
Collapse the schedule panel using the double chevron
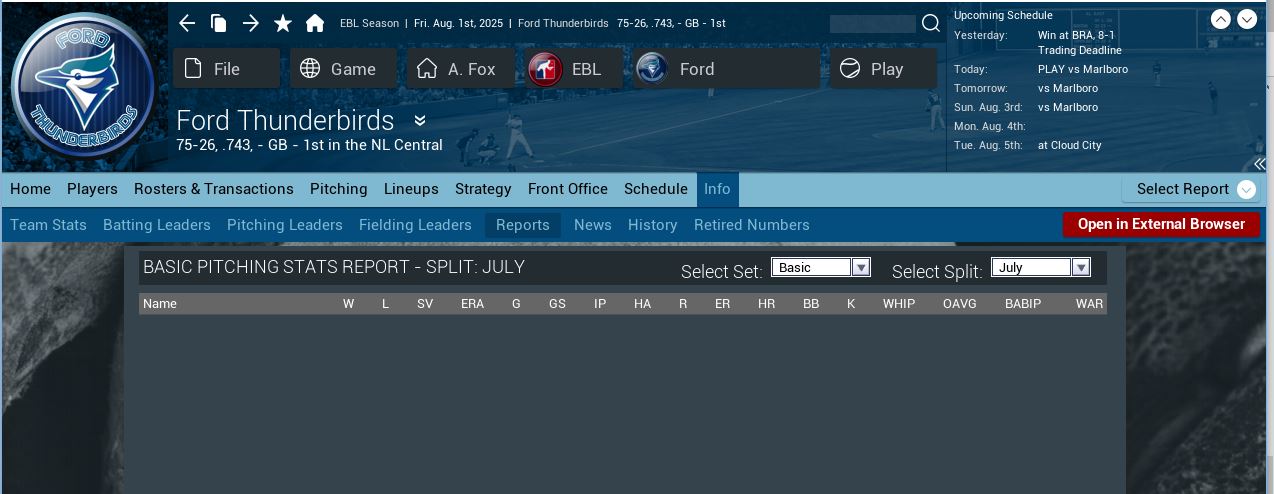coord(1260,163)
